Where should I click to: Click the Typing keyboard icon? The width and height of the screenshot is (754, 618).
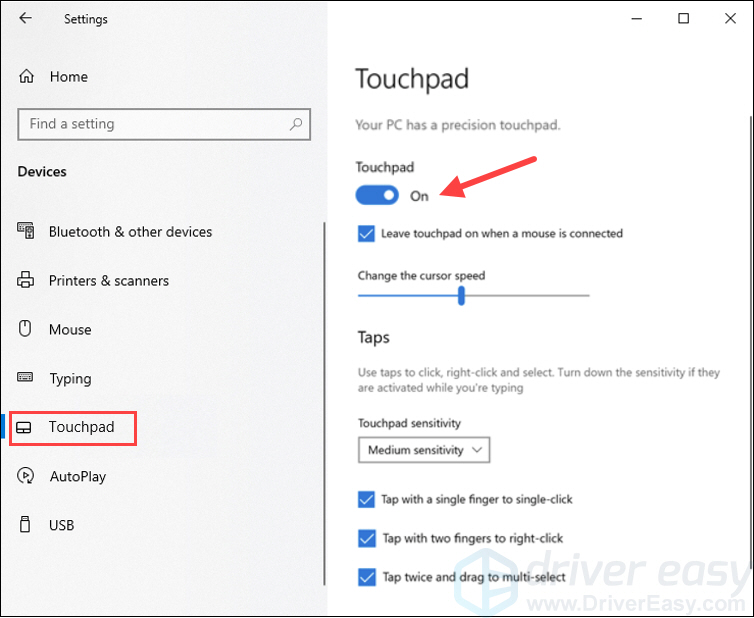click(x=25, y=377)
